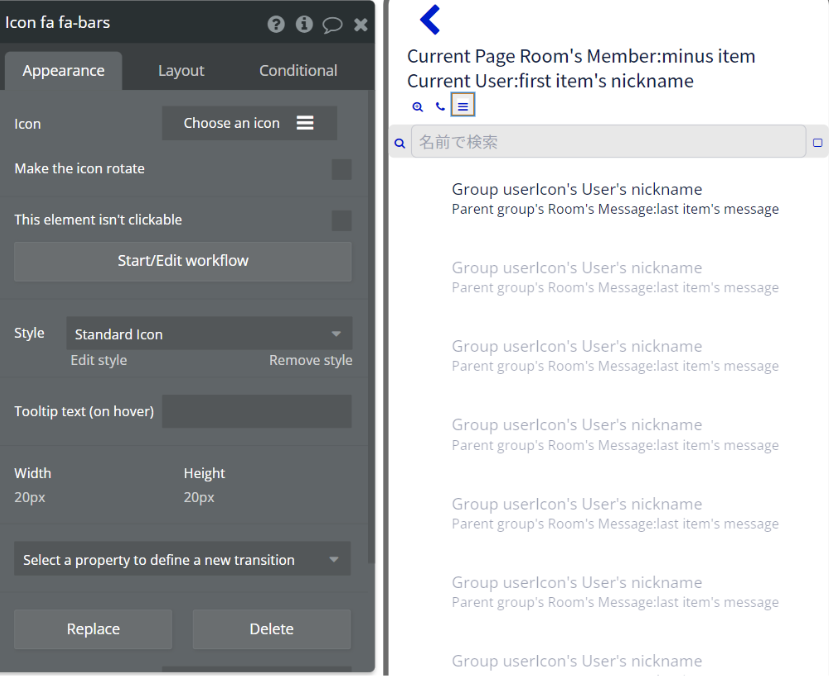Click the small square icon right of search
This screenshot has width=834, height=676.
click(818, 143)
